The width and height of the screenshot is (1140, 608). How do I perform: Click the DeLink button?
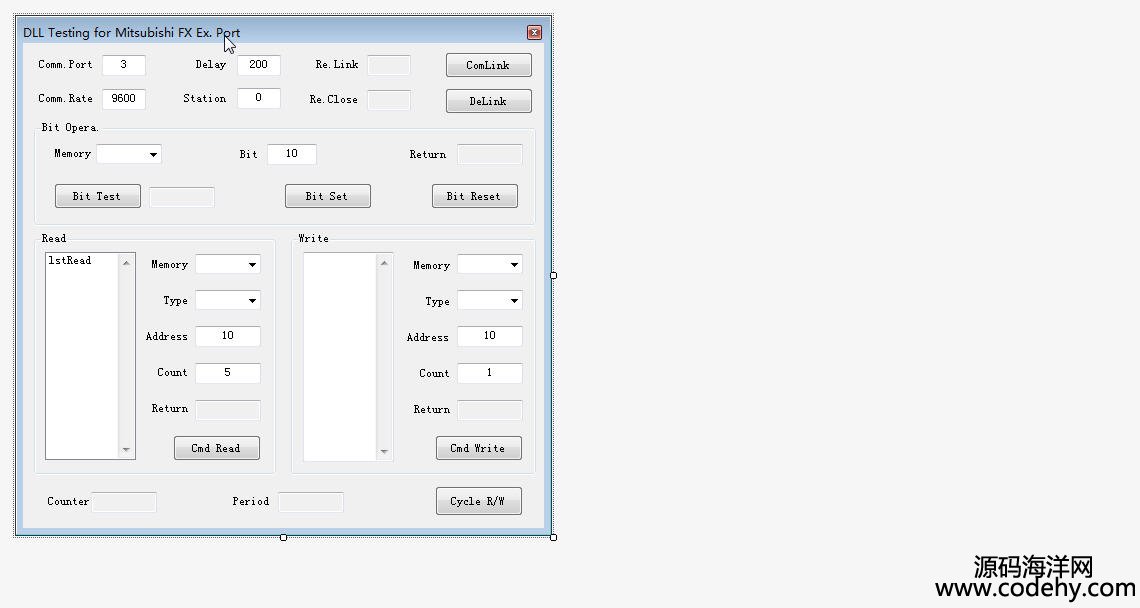(489, 101)
